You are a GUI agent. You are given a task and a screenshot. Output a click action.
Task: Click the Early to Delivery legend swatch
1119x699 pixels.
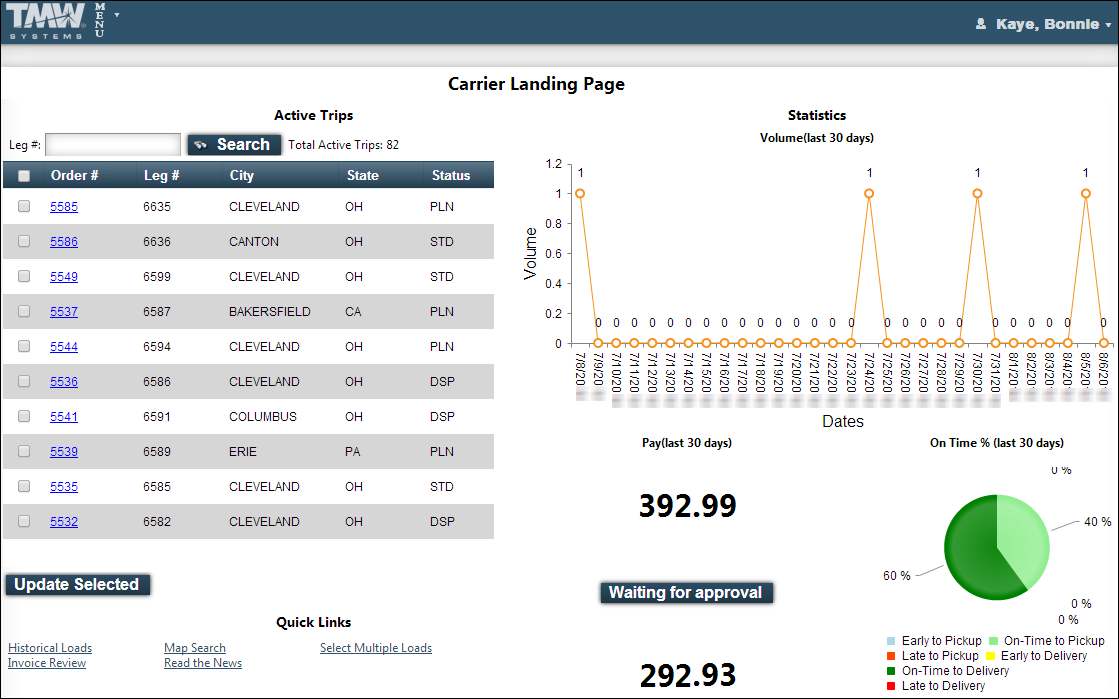coord(990,655)
